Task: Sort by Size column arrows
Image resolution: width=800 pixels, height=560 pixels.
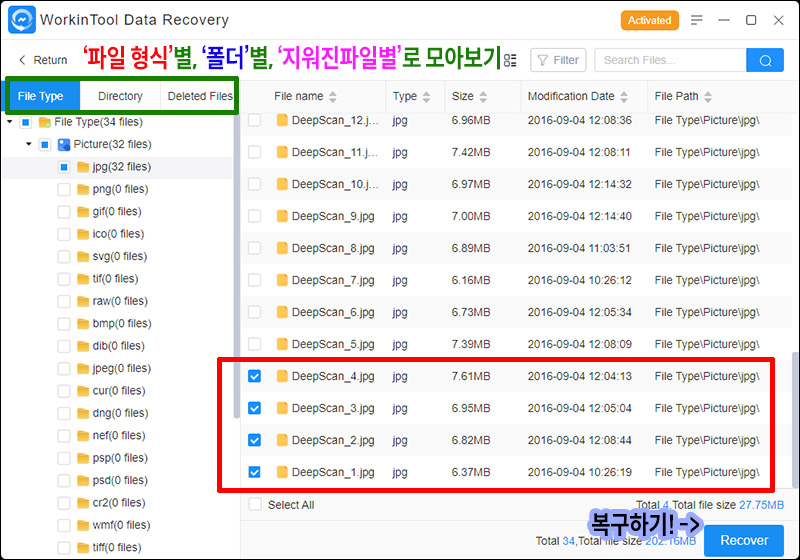Action: click(x=483, y=96)
